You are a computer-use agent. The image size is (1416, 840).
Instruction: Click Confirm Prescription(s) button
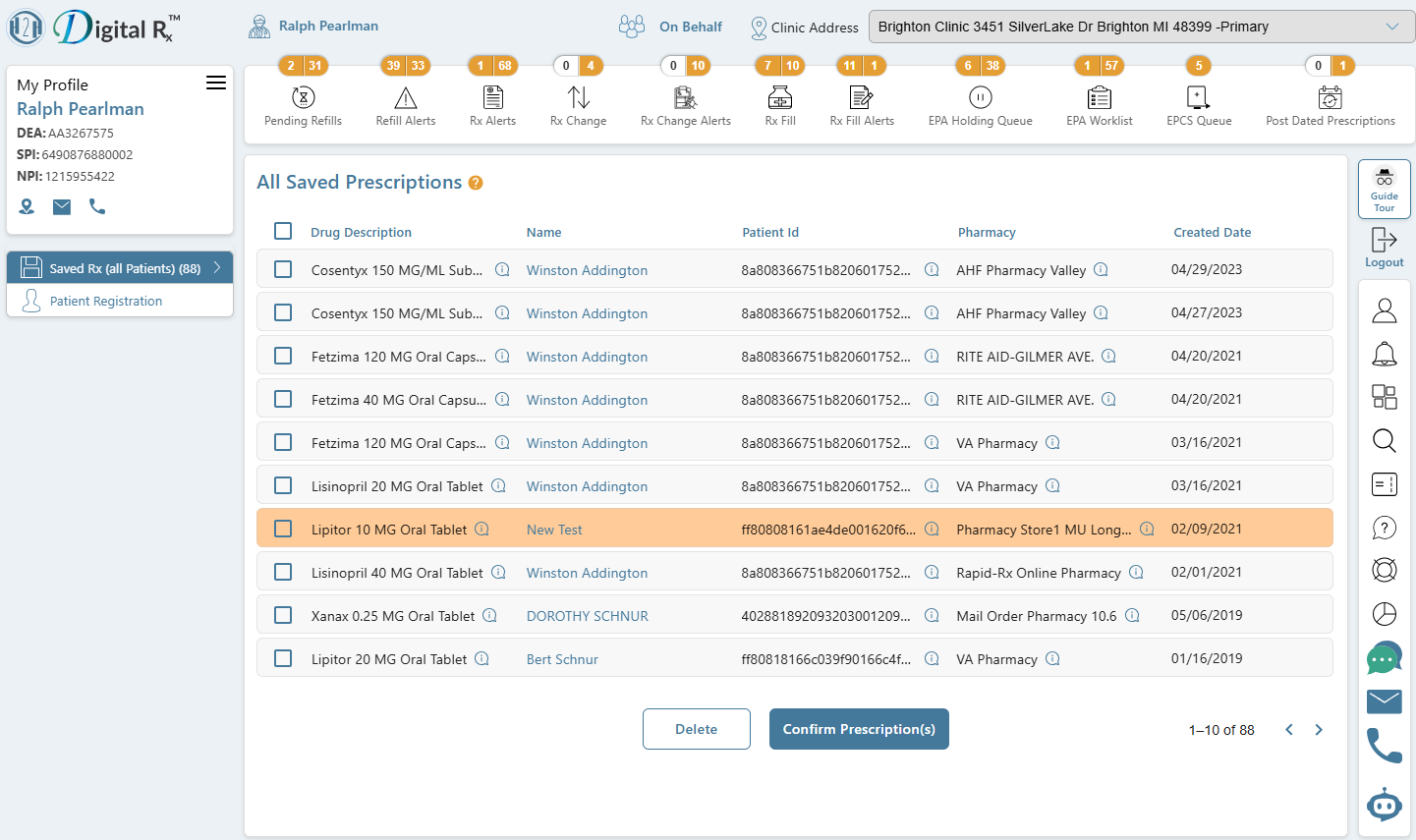point(859,729)
